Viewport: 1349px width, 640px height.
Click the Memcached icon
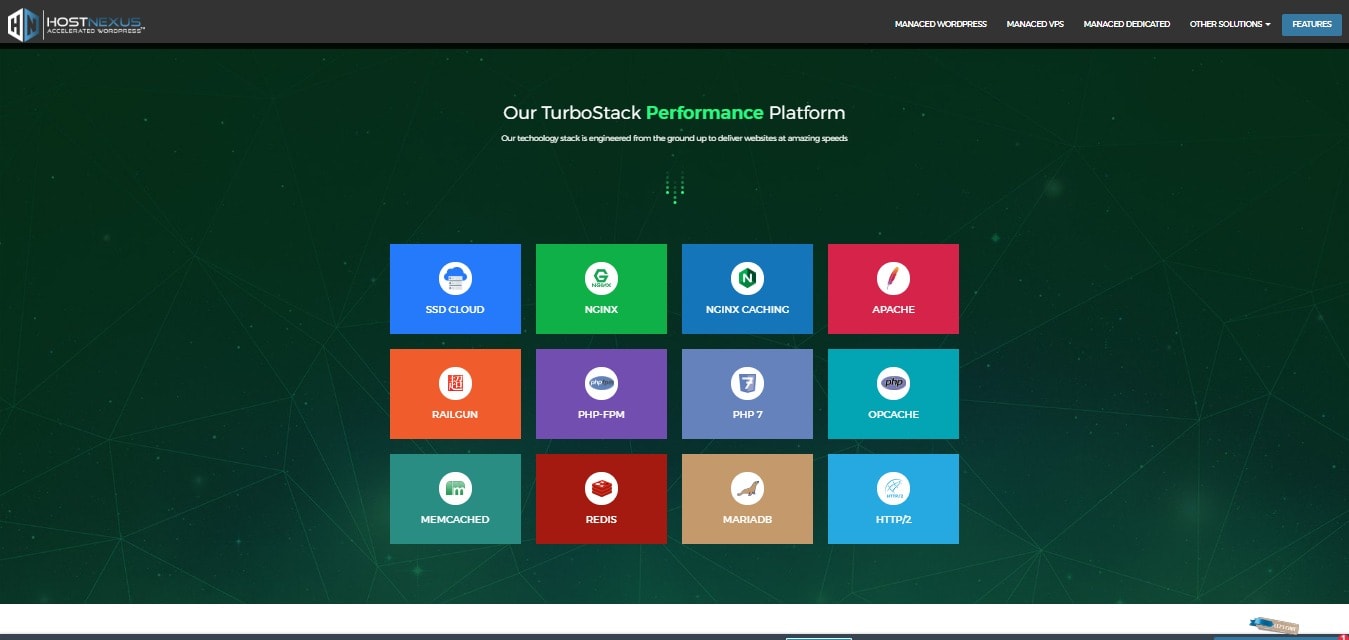[455, 488]
